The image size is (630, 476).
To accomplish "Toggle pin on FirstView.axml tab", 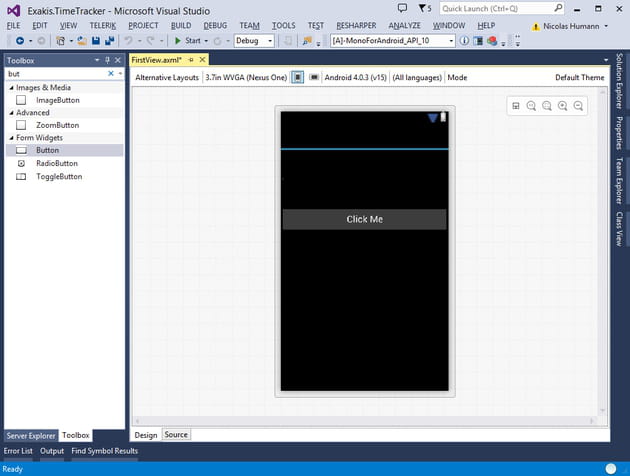I will click(191, 60).
